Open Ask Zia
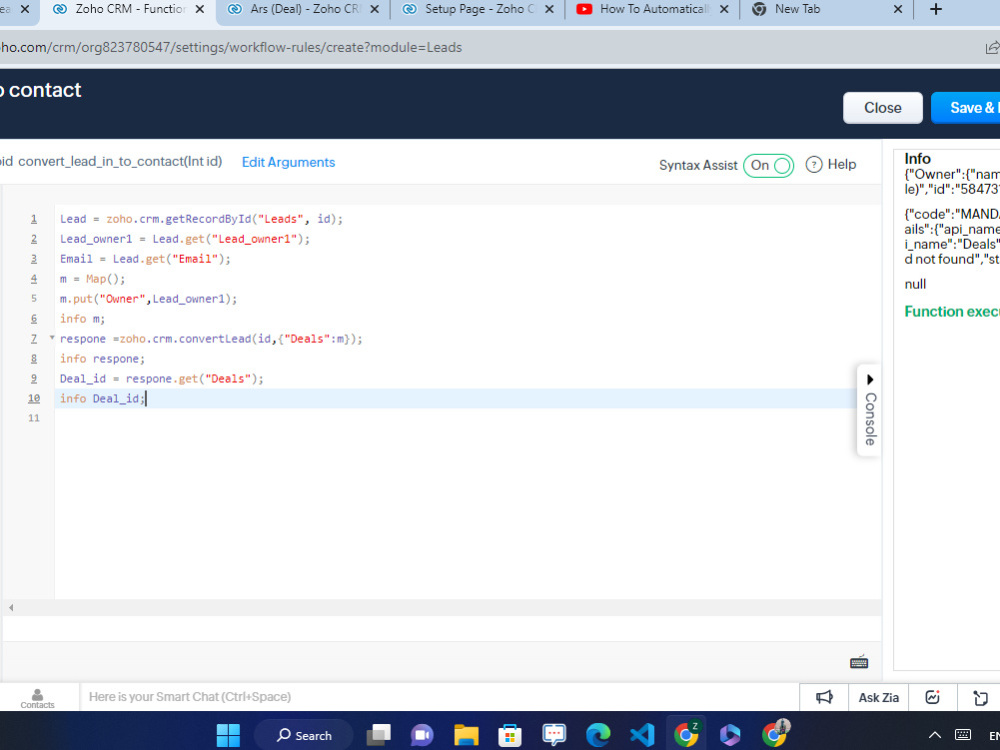This screenshot has width=1000, height=750. [x=878, y=697]
